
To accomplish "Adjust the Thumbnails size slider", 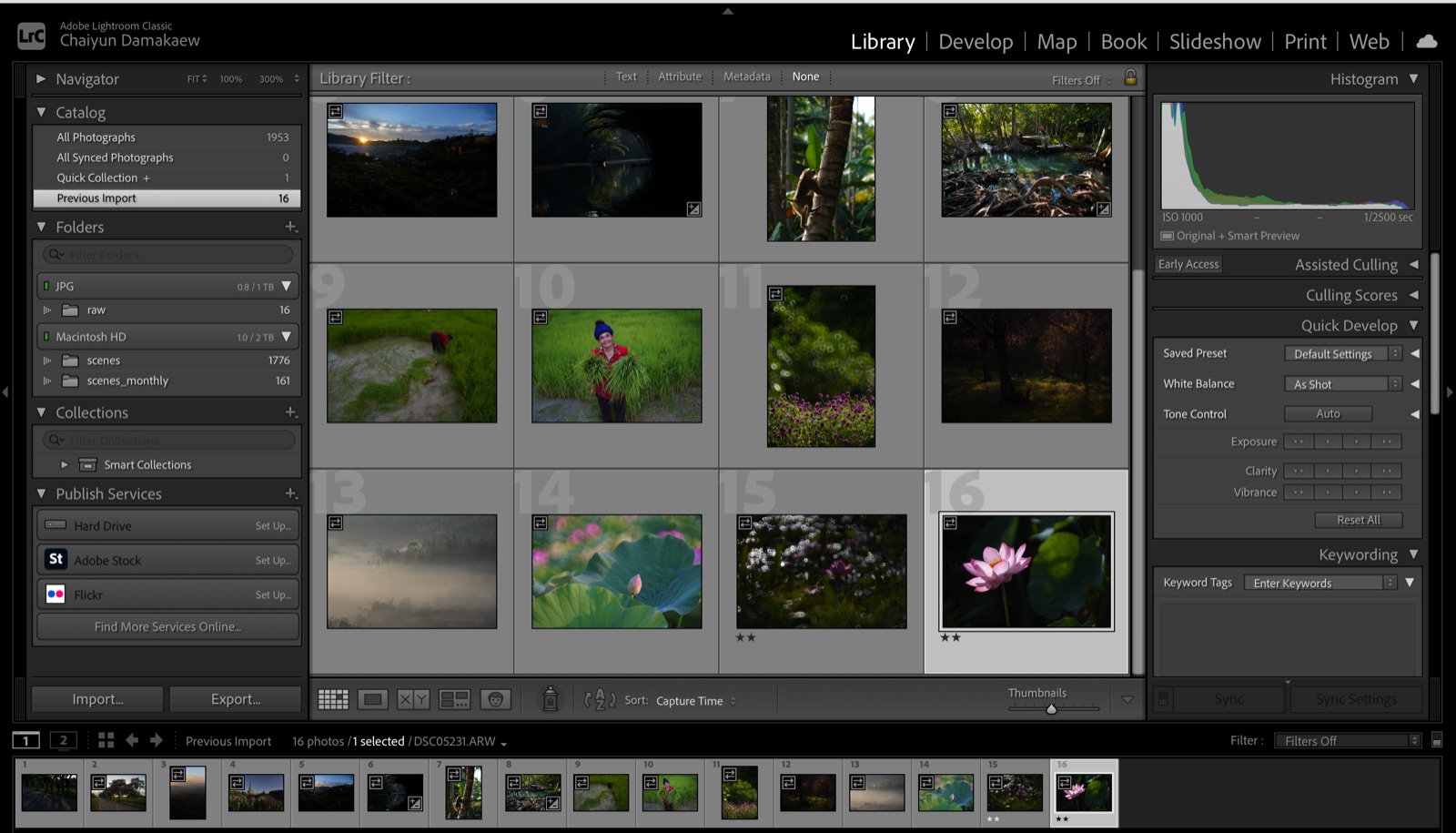I will coord(1051,708).
